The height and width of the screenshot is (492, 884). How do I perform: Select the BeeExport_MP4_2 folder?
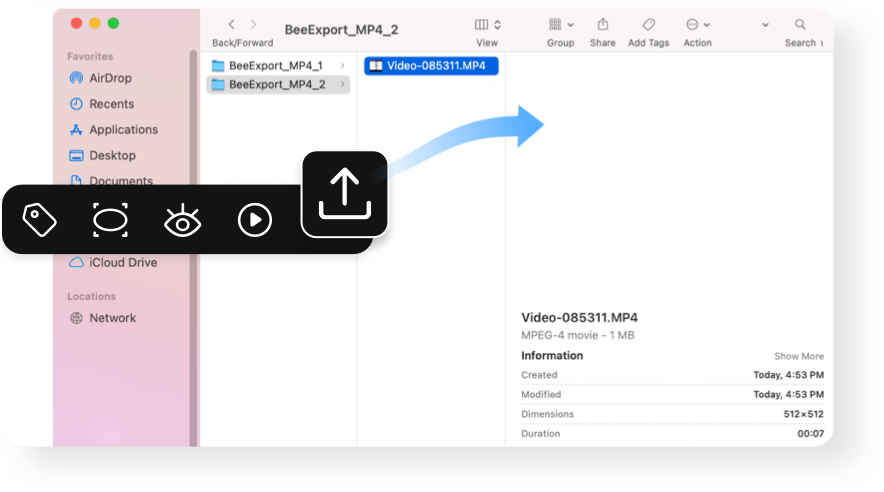[275, 85]
